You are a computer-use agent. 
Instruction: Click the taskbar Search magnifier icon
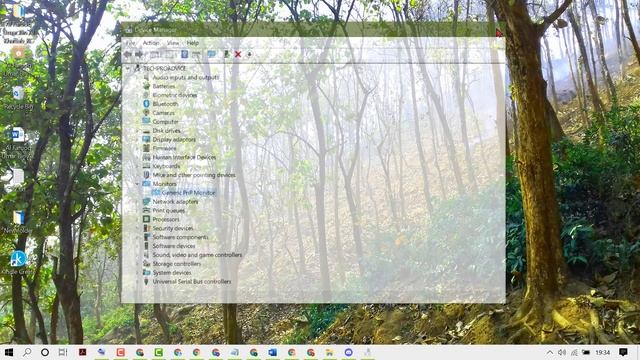(27, 352)
